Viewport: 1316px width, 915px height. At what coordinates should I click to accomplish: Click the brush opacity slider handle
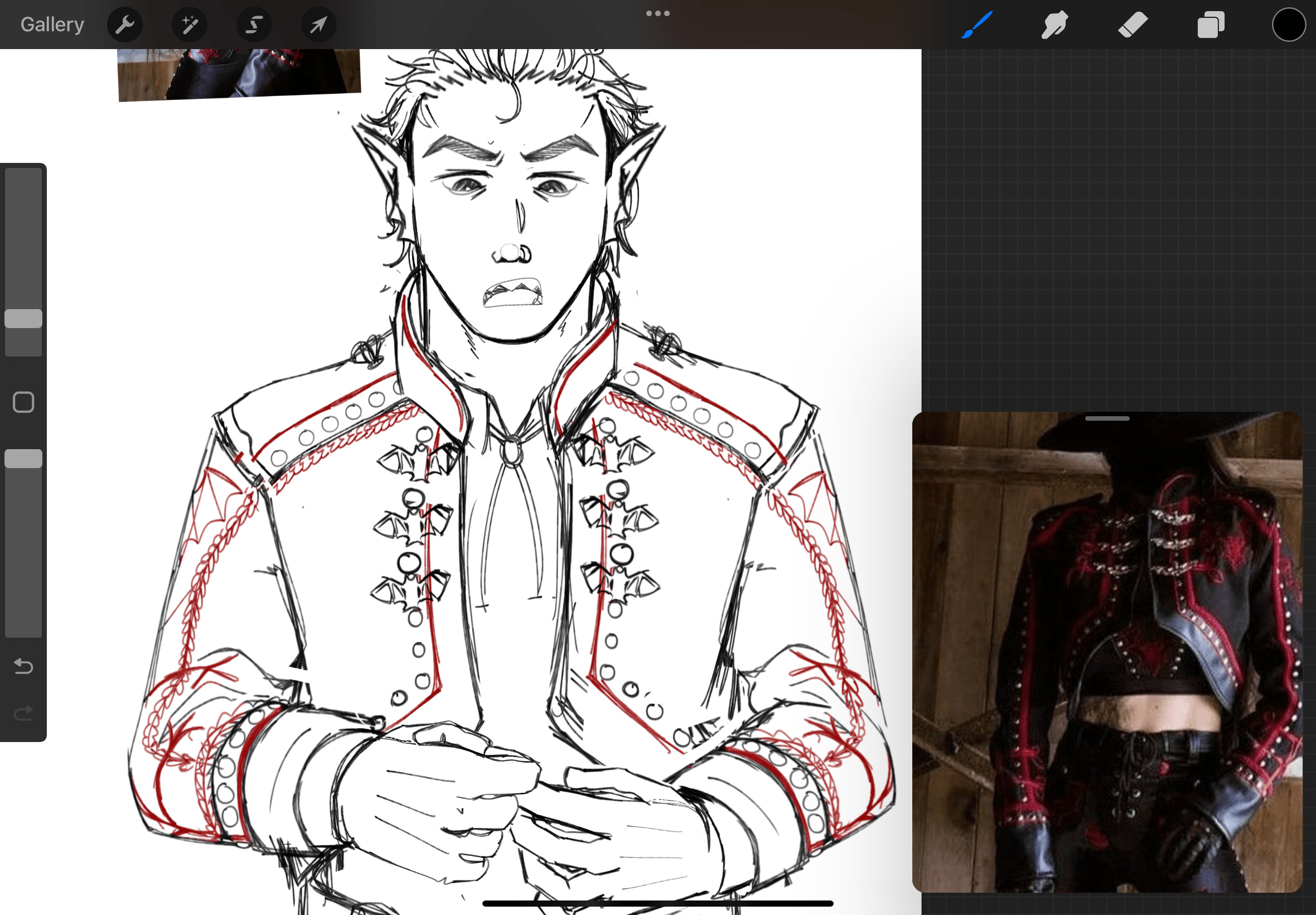[23, 459]
